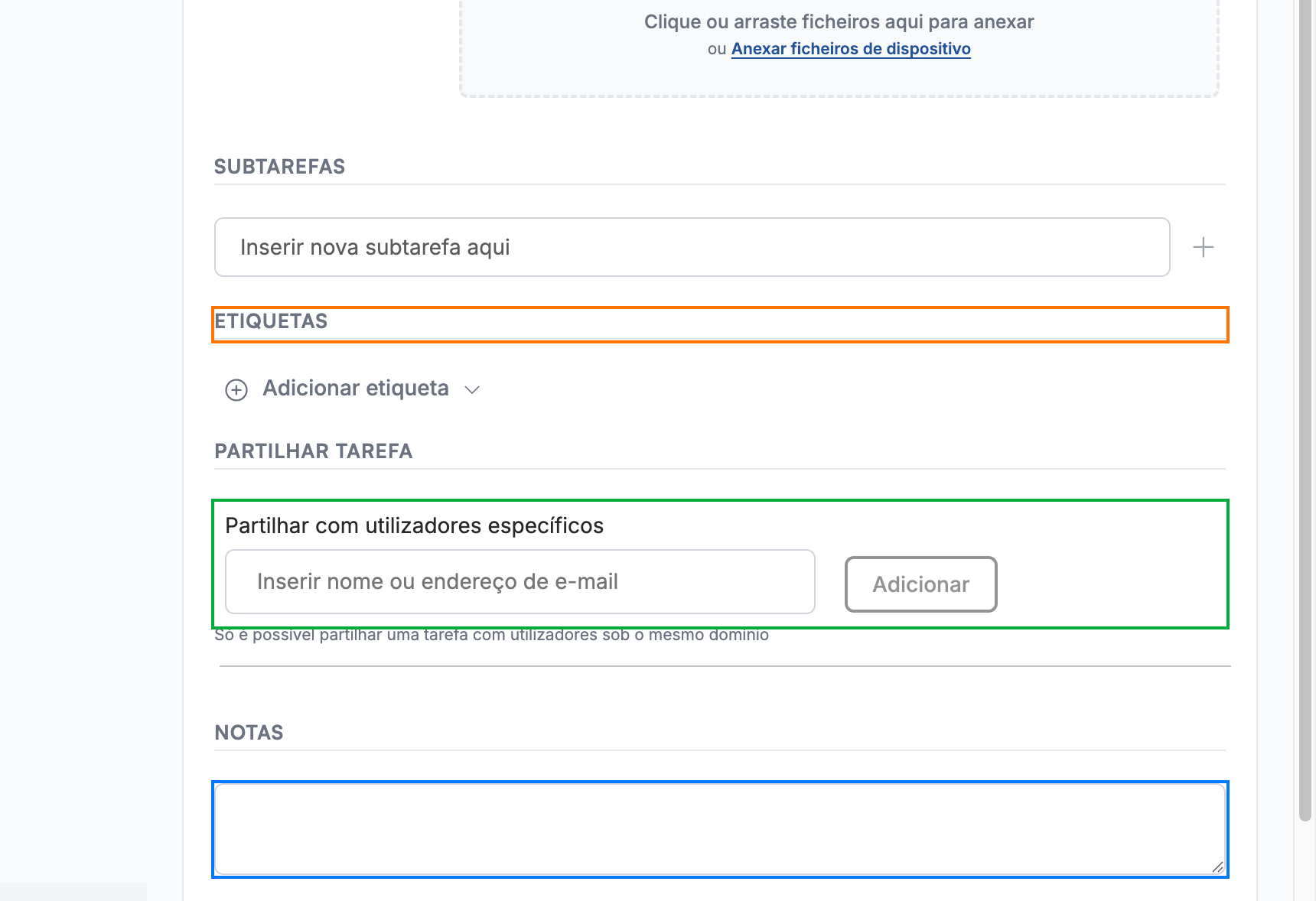Click the scrollbar track below the thumb
This screenshot has width=1316, height=901.
coord(1305,860)
